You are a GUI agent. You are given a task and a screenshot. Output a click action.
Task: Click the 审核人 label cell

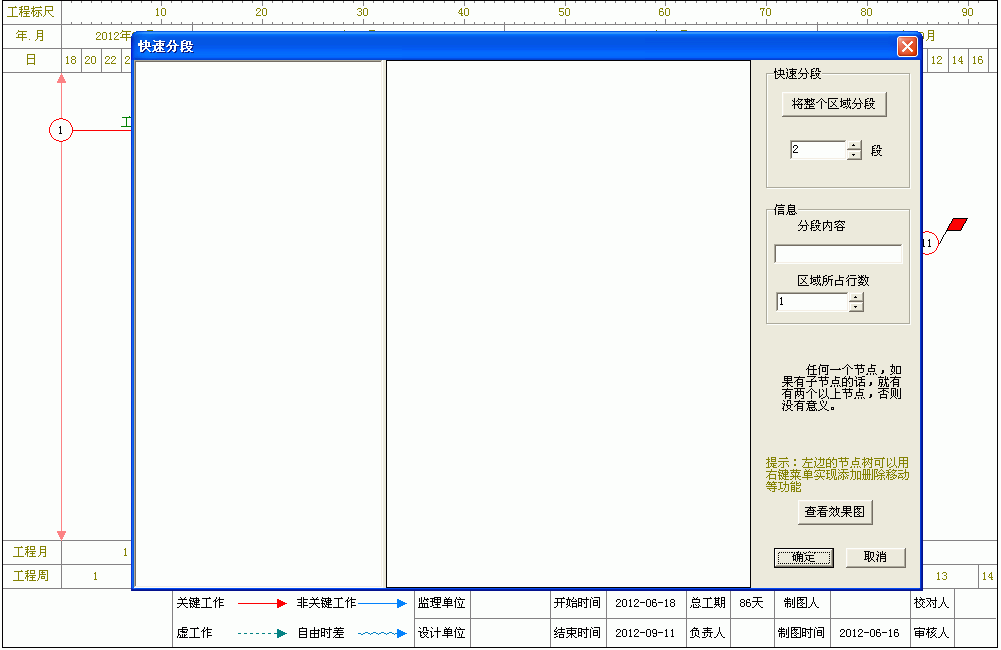(x=931, y=633)
